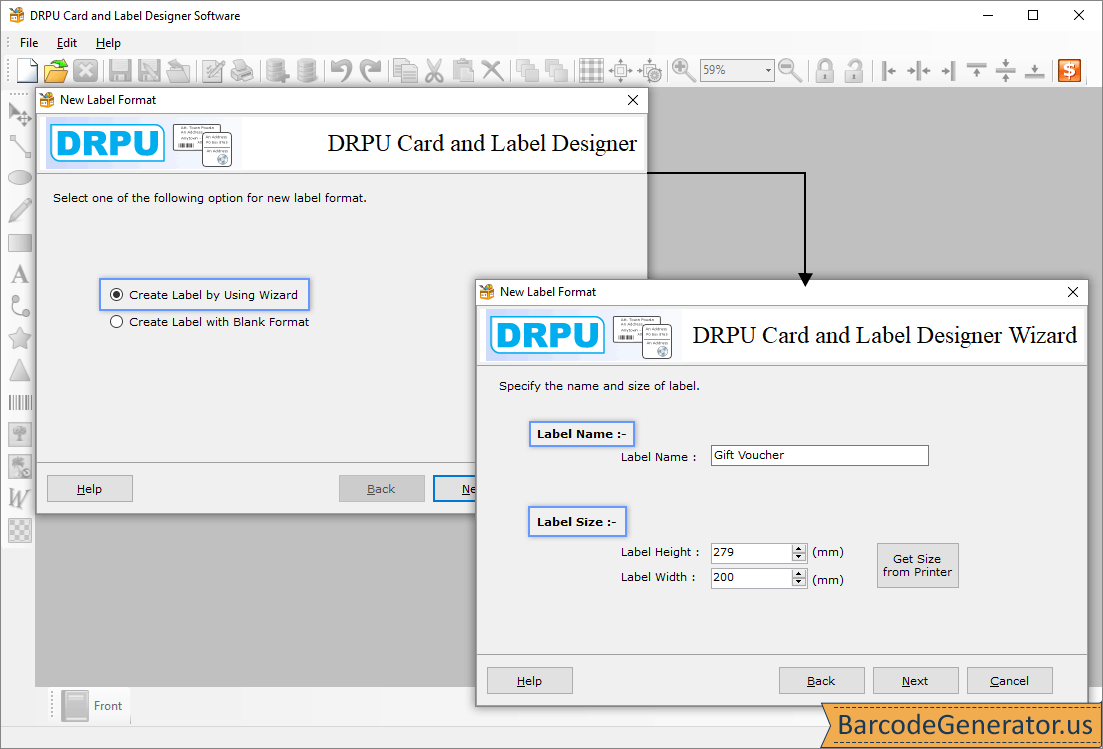Screen dimensions: 1103x749
Task: Click the database icon with plus sign
Action: click(277, 70)
